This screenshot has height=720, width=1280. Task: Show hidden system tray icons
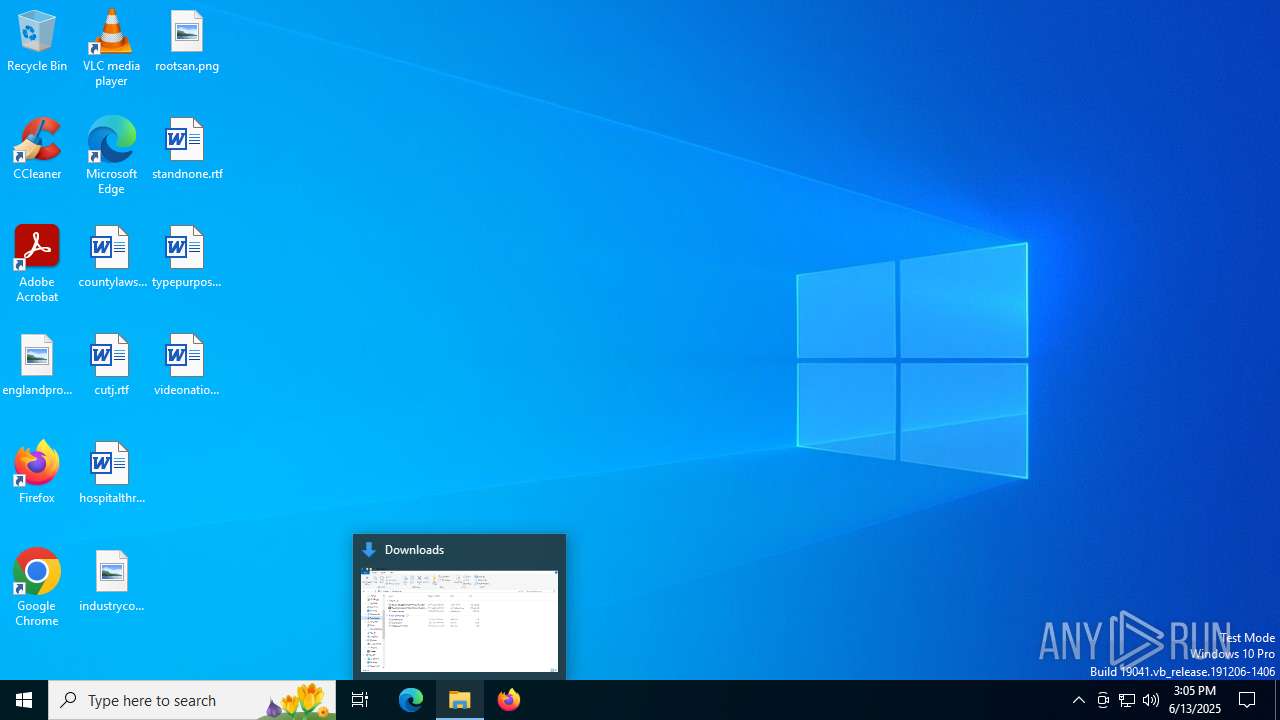(1078, 700)
